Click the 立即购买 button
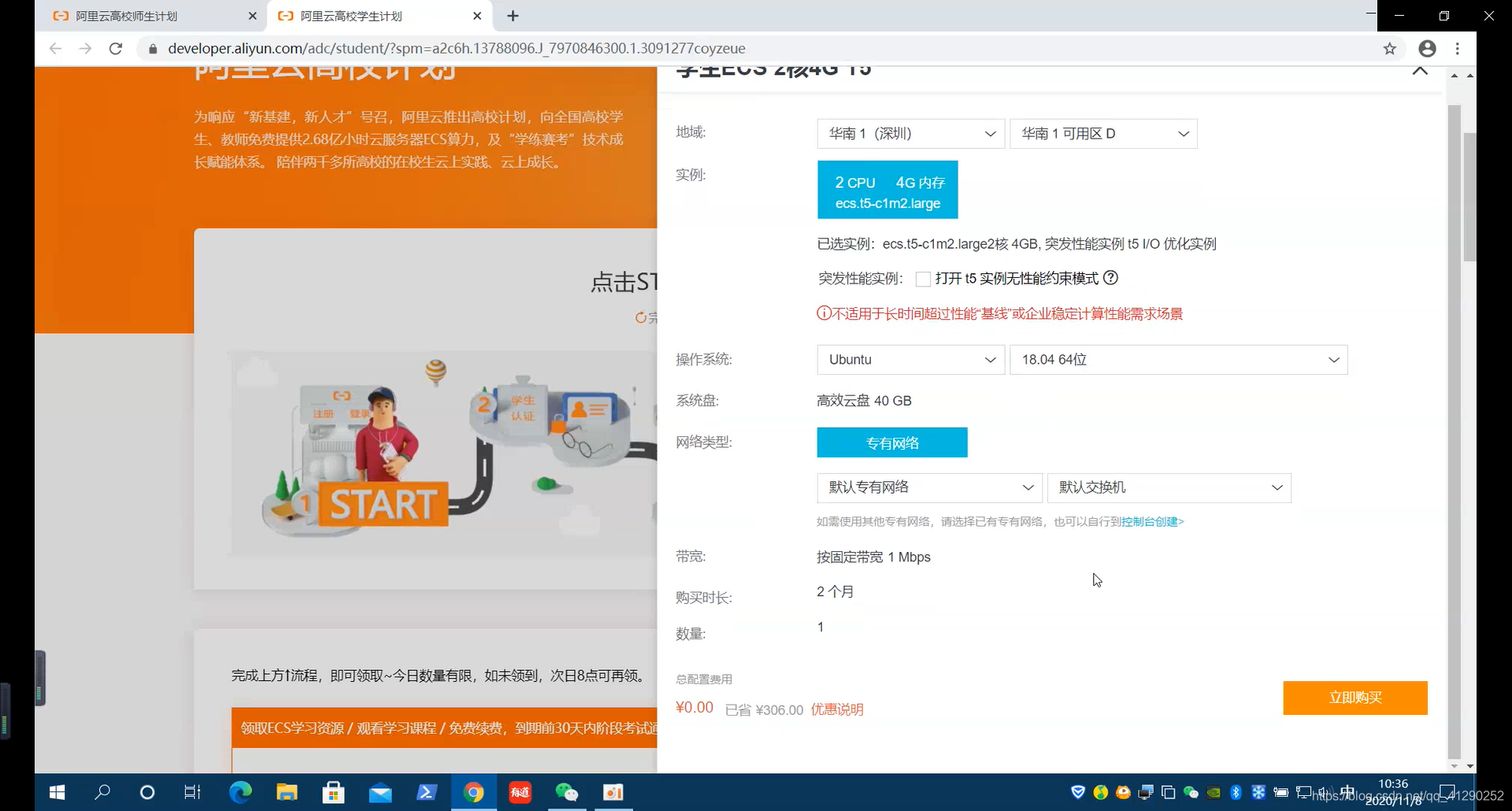Viewport: 1512px width, 811px height. tap(1355, 698)
